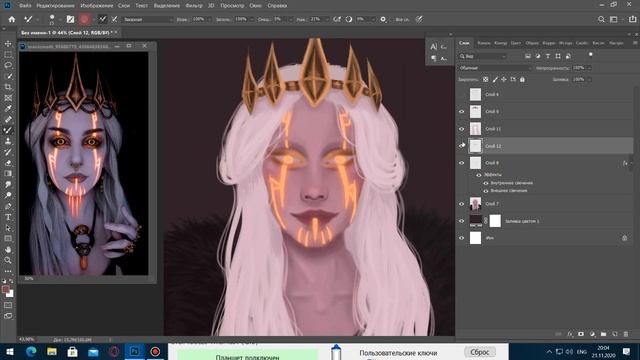Click the Add layer mask icon
640x360 pixels.
point(581,334)
